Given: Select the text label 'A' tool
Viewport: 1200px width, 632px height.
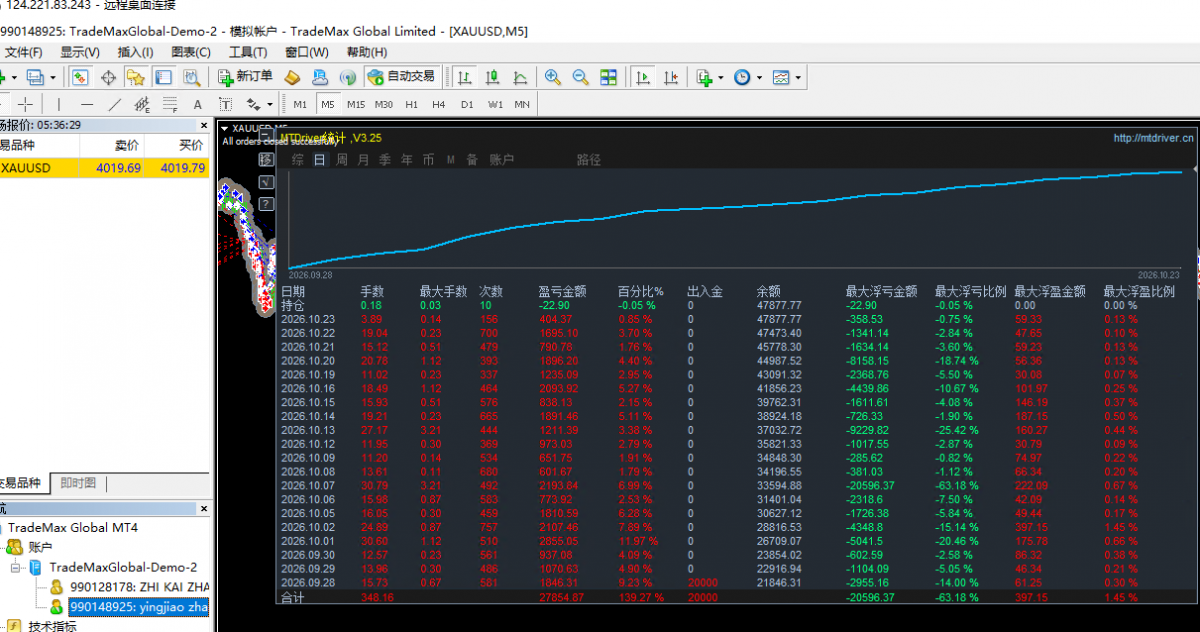Looking at the screenshot, I should point(197,104).
